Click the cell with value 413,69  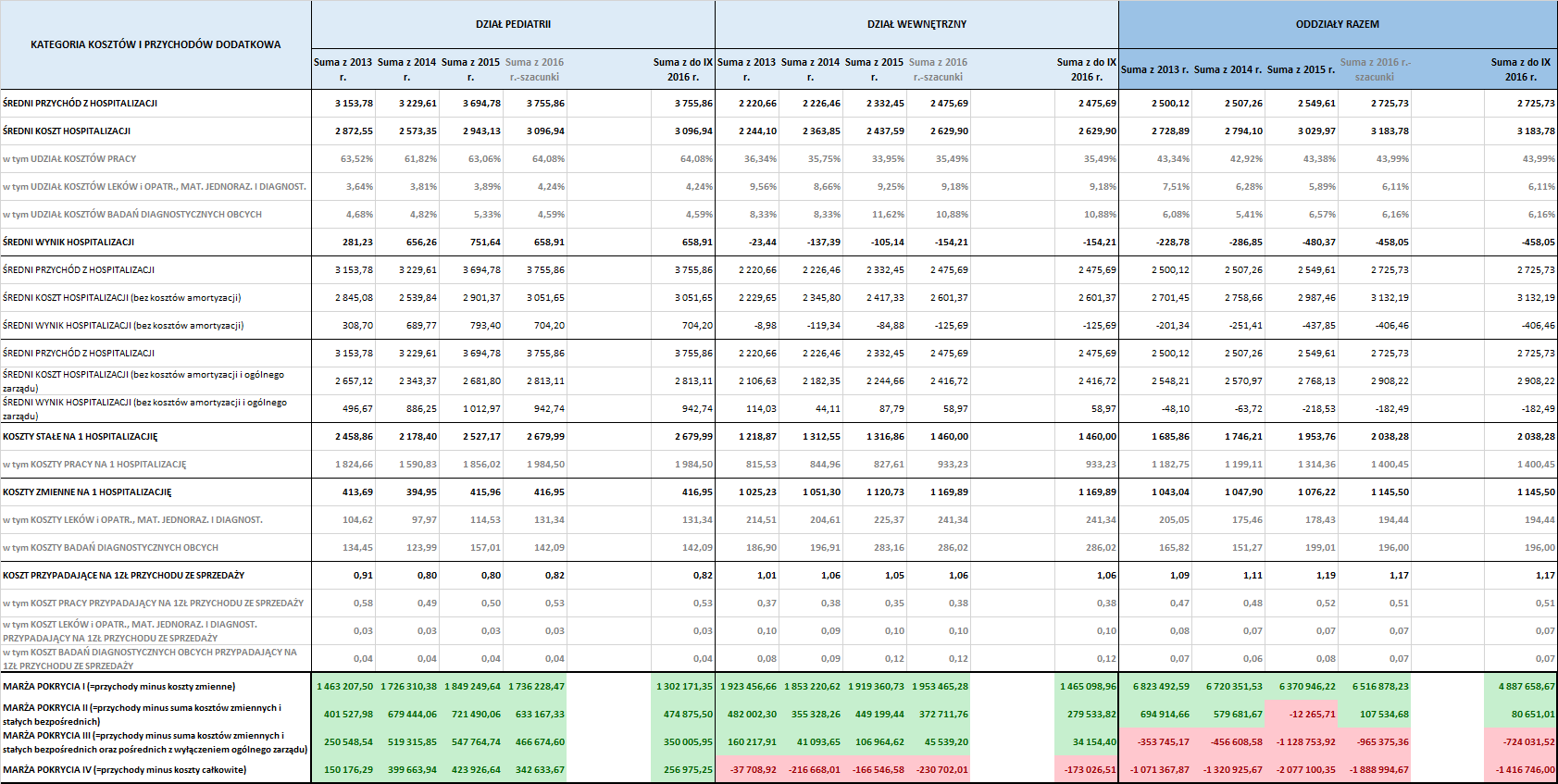pyautogui.click(x=343, y=492)
